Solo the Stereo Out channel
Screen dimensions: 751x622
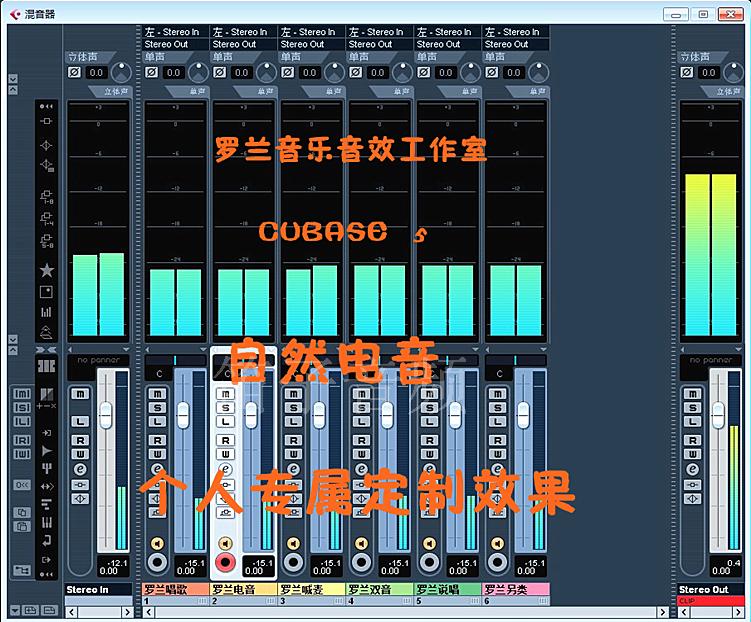[x=692, y=407]
